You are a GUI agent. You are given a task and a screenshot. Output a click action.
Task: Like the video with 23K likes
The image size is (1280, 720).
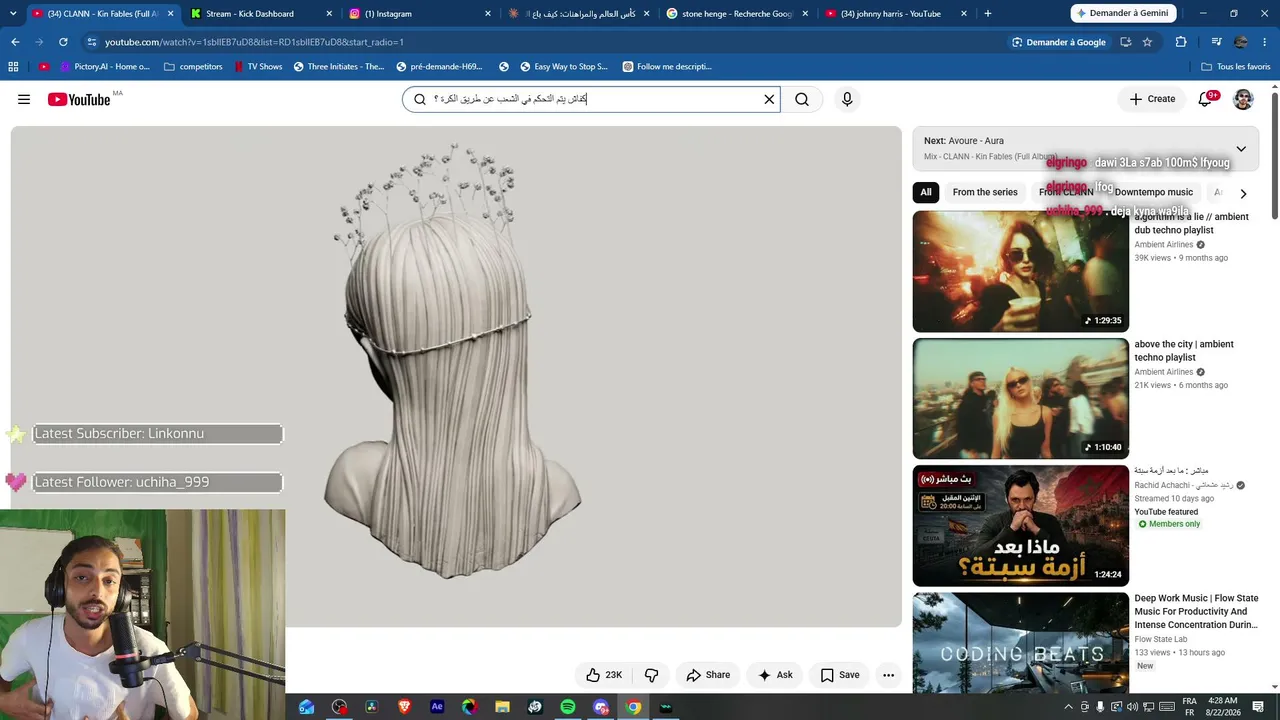(x=604, y=675)
